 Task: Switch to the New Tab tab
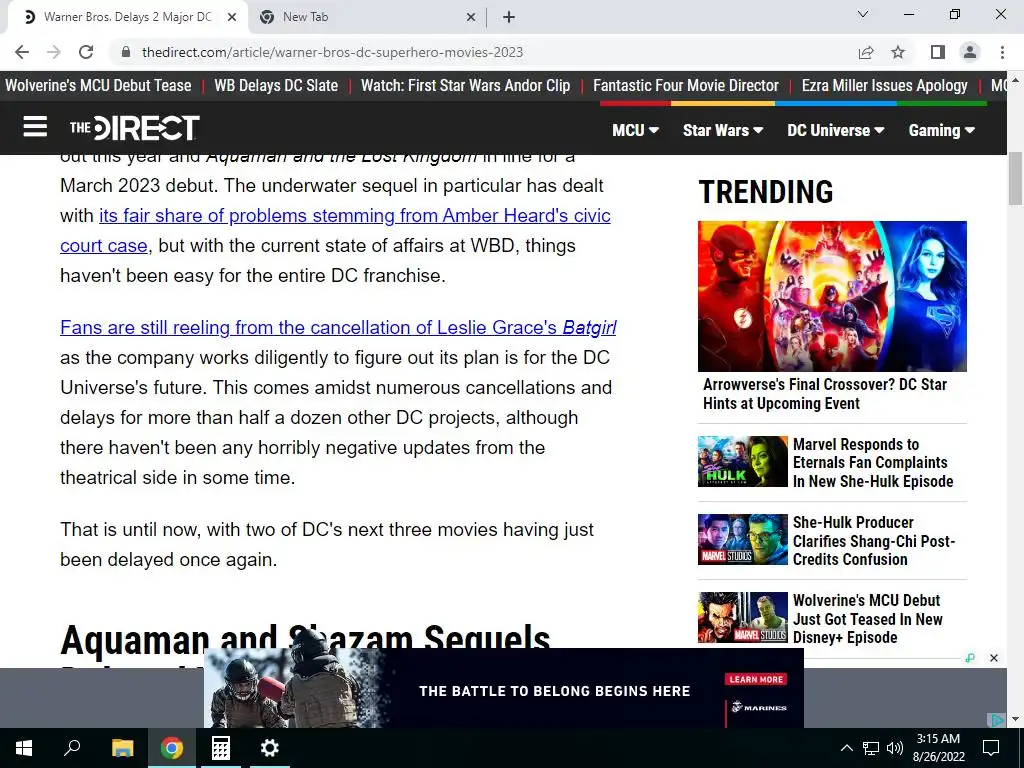(x=367, y=18)
